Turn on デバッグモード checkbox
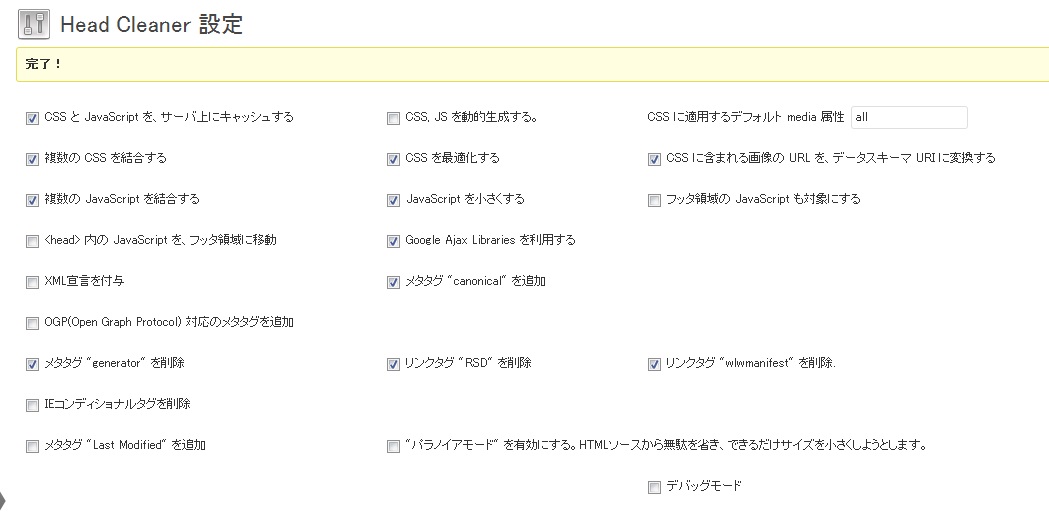 [655, 487]
